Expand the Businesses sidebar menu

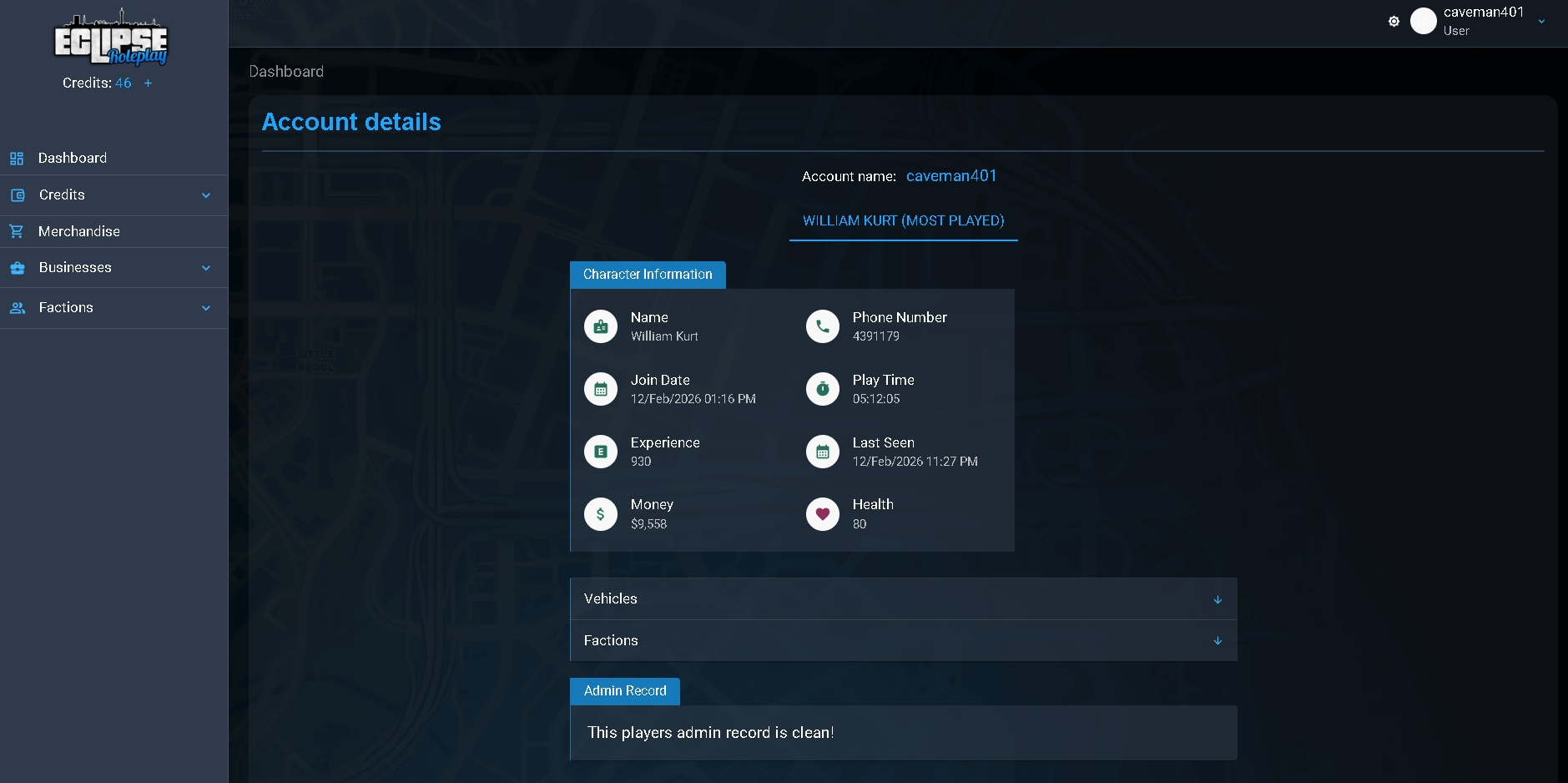click(x=113, y=268)
